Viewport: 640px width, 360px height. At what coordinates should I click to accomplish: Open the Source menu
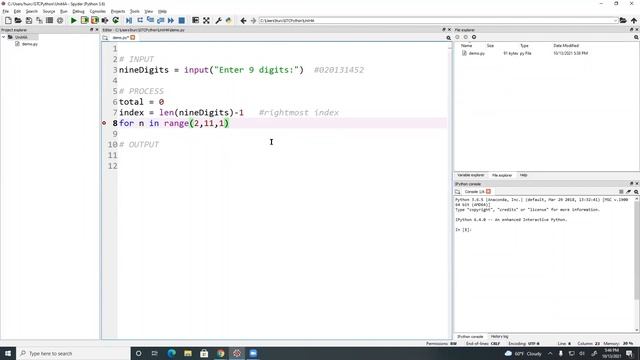(x=49, y=11)
